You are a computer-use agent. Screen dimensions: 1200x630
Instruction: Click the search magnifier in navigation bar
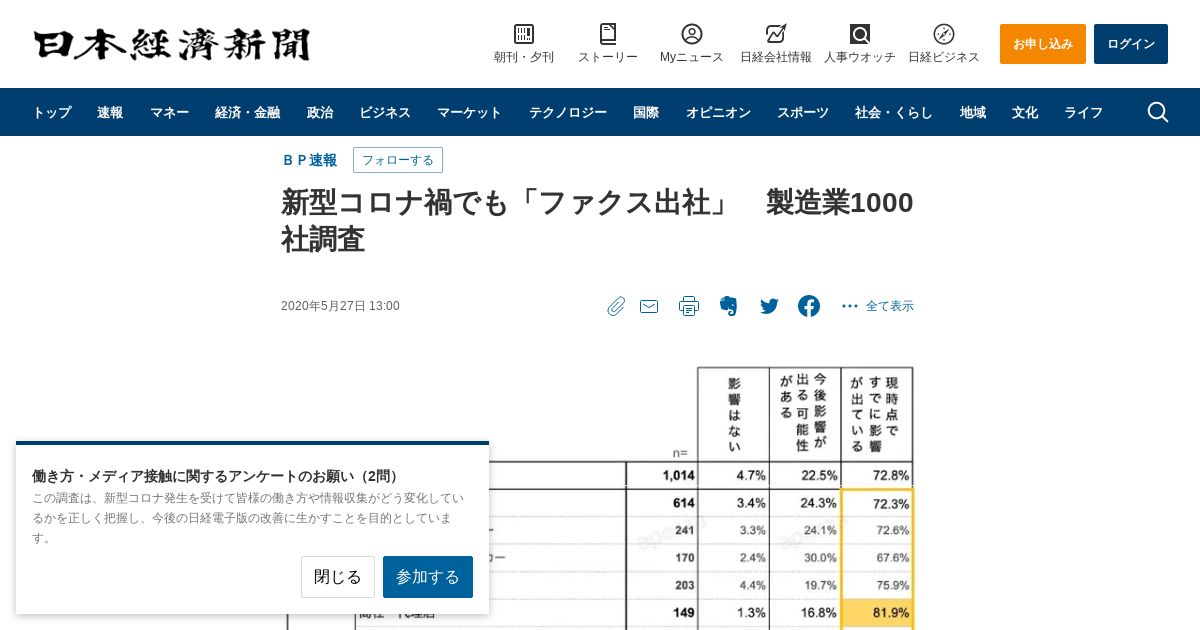click(1158, 112)
